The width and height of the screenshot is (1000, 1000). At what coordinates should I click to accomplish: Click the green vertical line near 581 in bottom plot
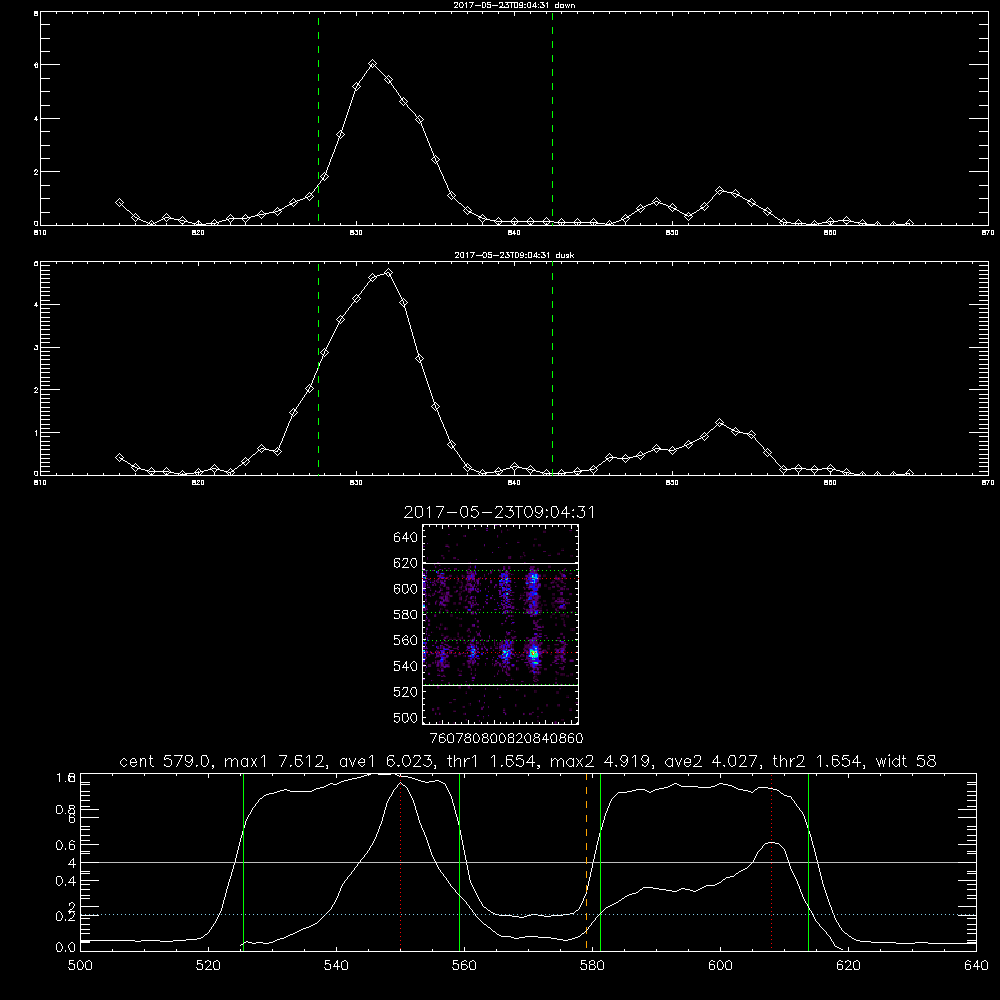point(600,861)
